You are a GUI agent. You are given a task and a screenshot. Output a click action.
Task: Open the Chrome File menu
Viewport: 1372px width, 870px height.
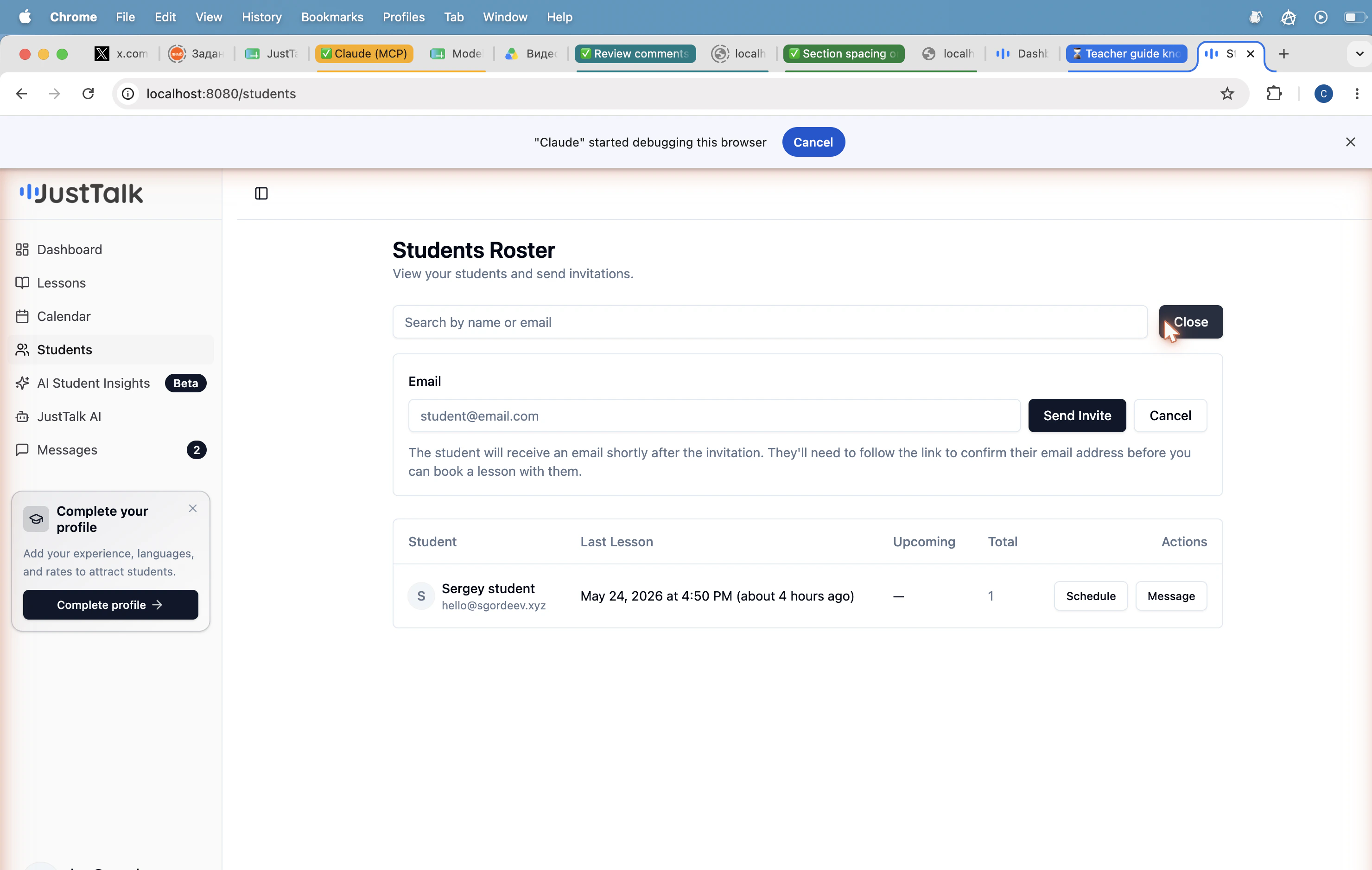125,17
